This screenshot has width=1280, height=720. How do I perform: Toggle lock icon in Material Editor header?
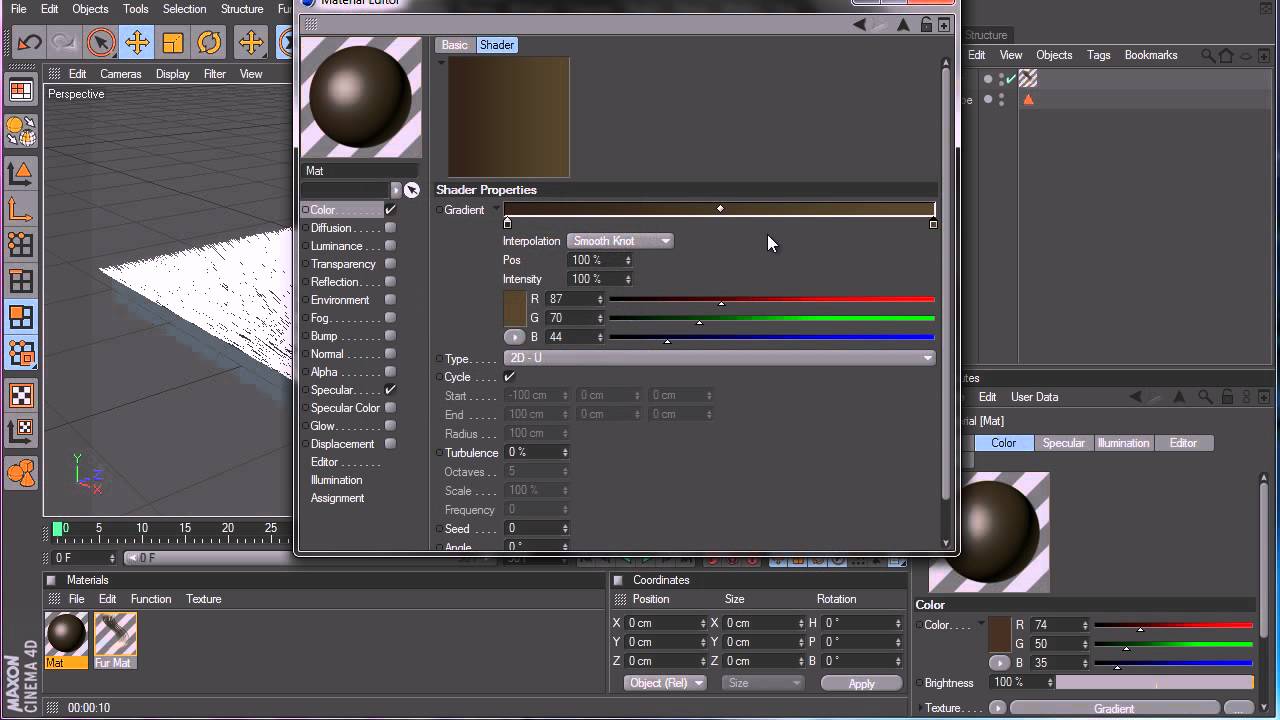pyautogui.click(x=926, y=25)
